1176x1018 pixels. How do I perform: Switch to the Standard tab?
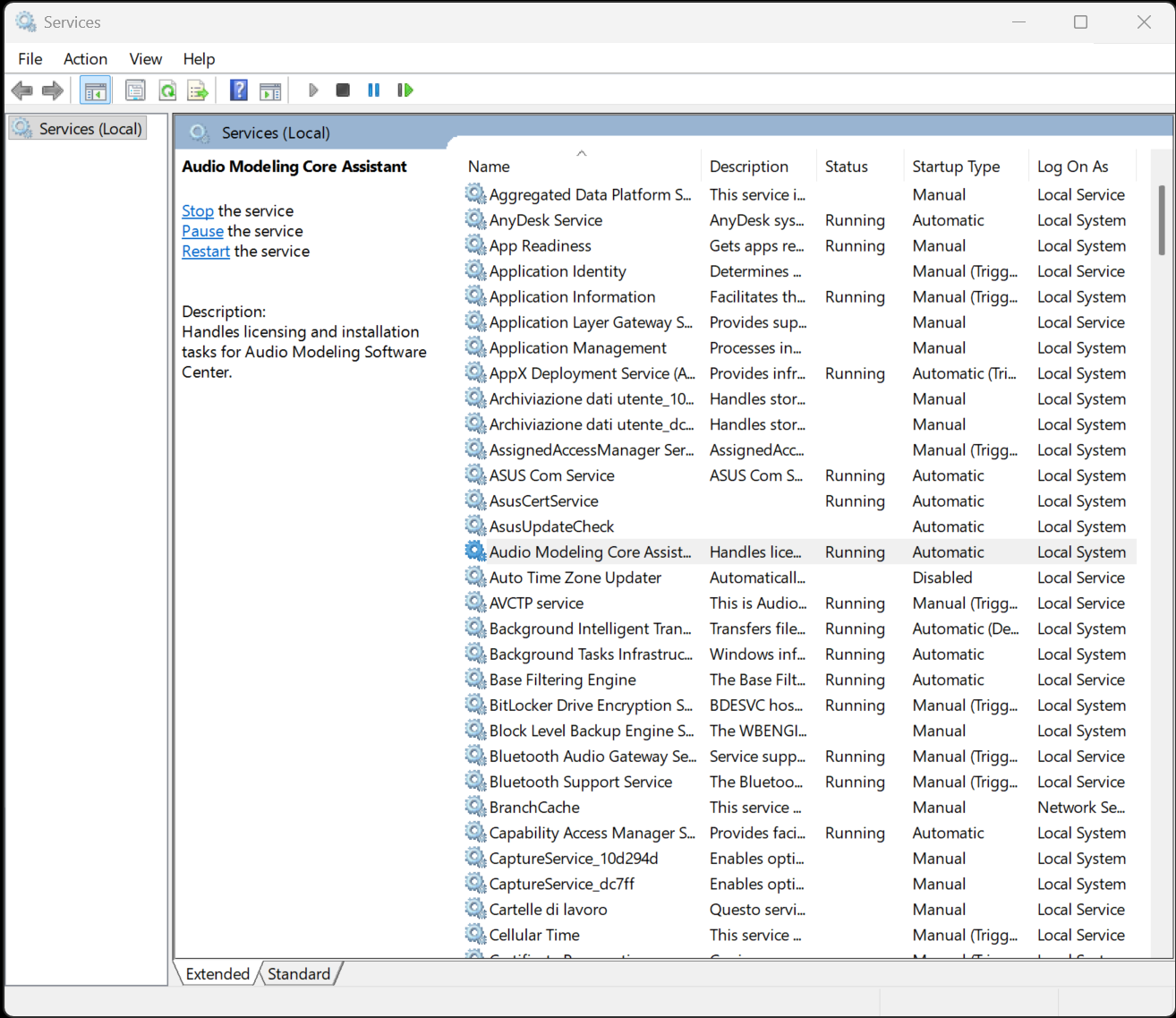(299, 974)
